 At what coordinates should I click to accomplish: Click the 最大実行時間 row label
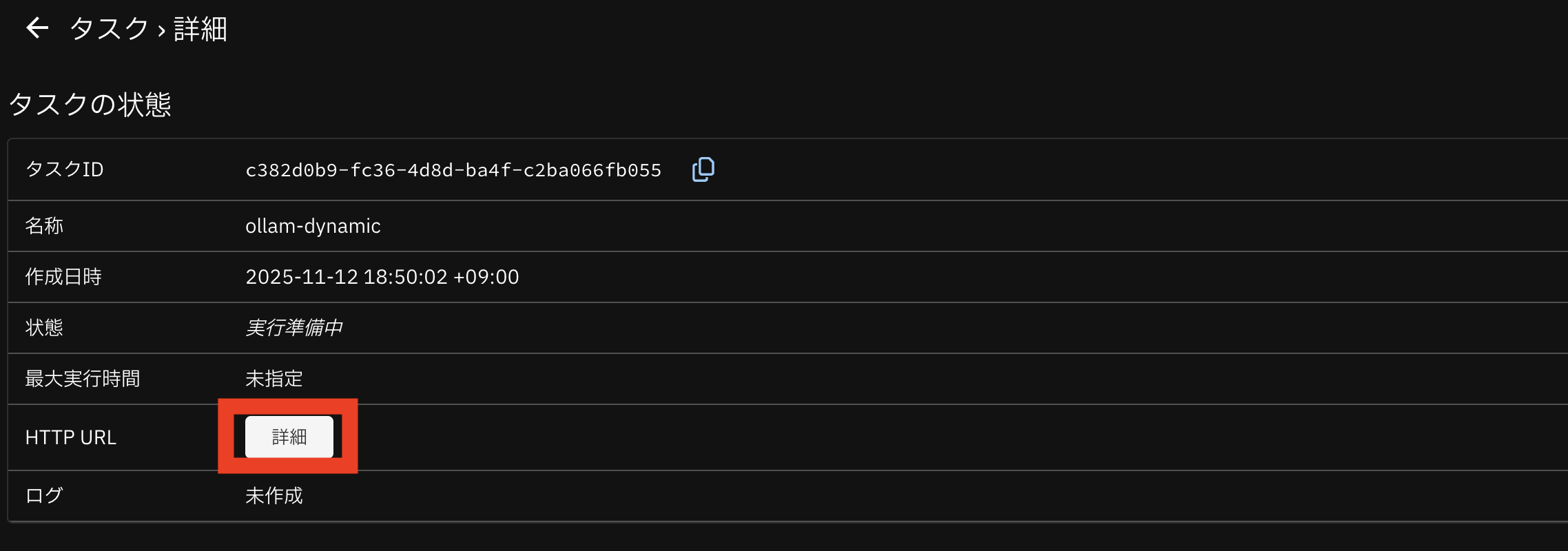click(x=83, y=379)
